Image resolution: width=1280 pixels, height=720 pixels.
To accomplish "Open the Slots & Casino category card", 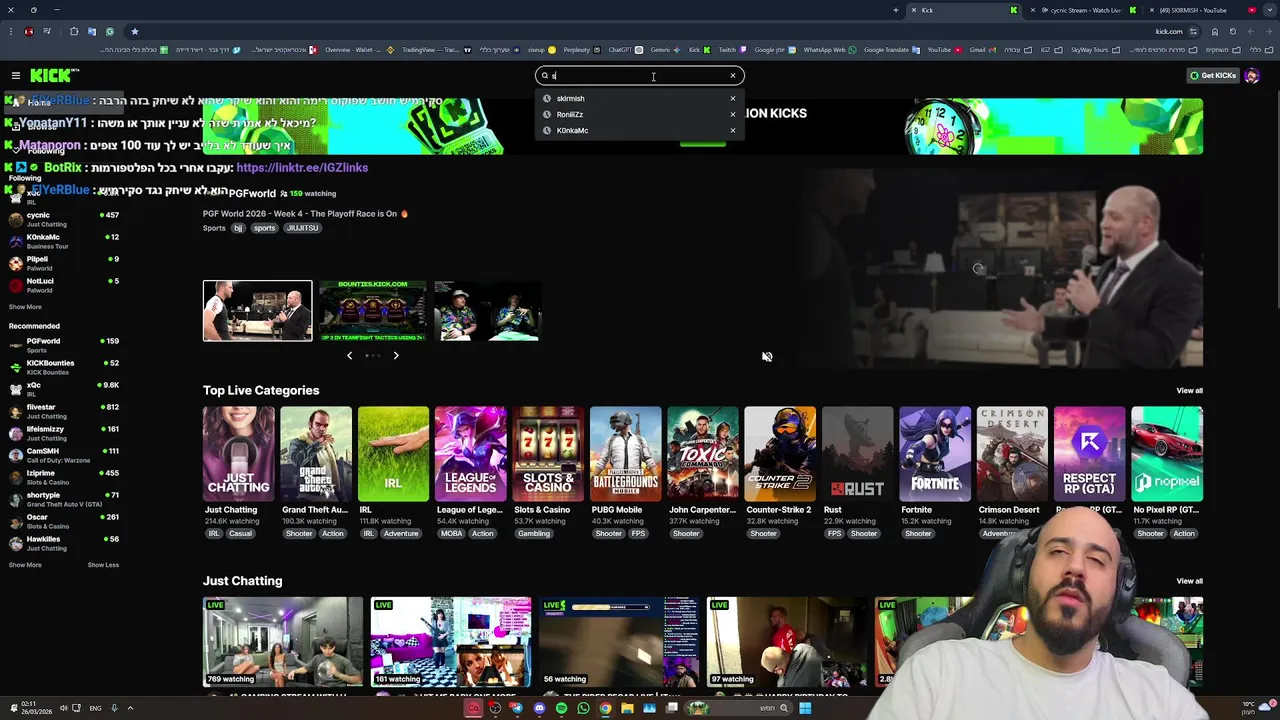I will coord(548,453).
